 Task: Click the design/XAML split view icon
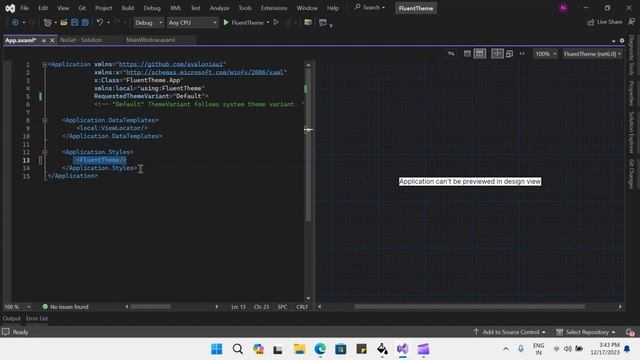[x=497, y=53]
